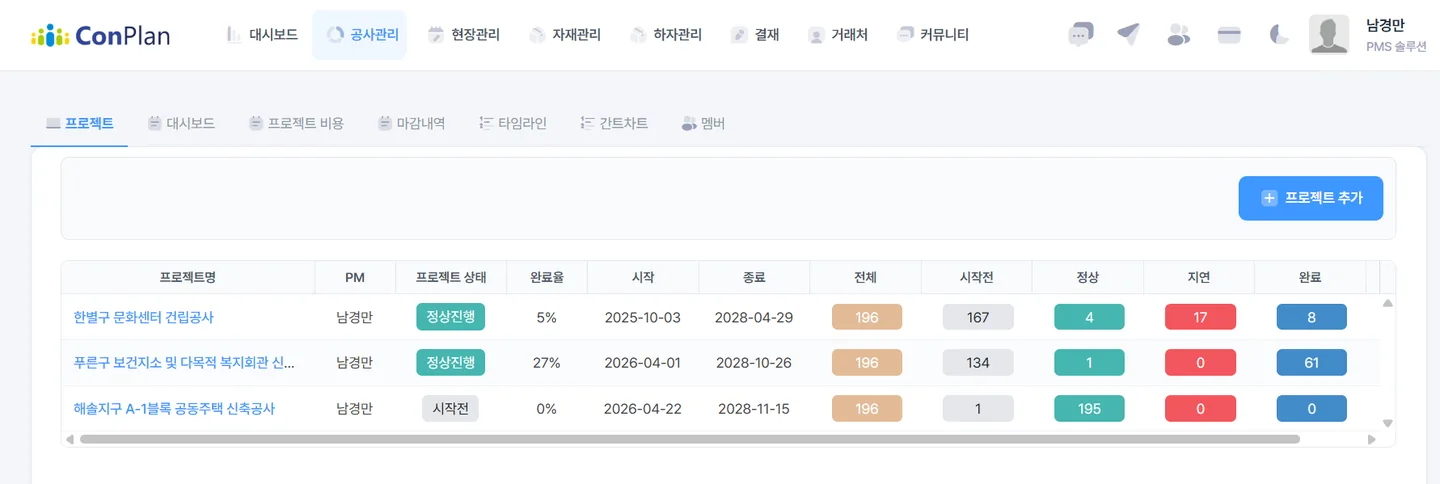Click the red 지연 count 17 badge
Viewport: 1440px width, 484px height.
pos(1200,317)
